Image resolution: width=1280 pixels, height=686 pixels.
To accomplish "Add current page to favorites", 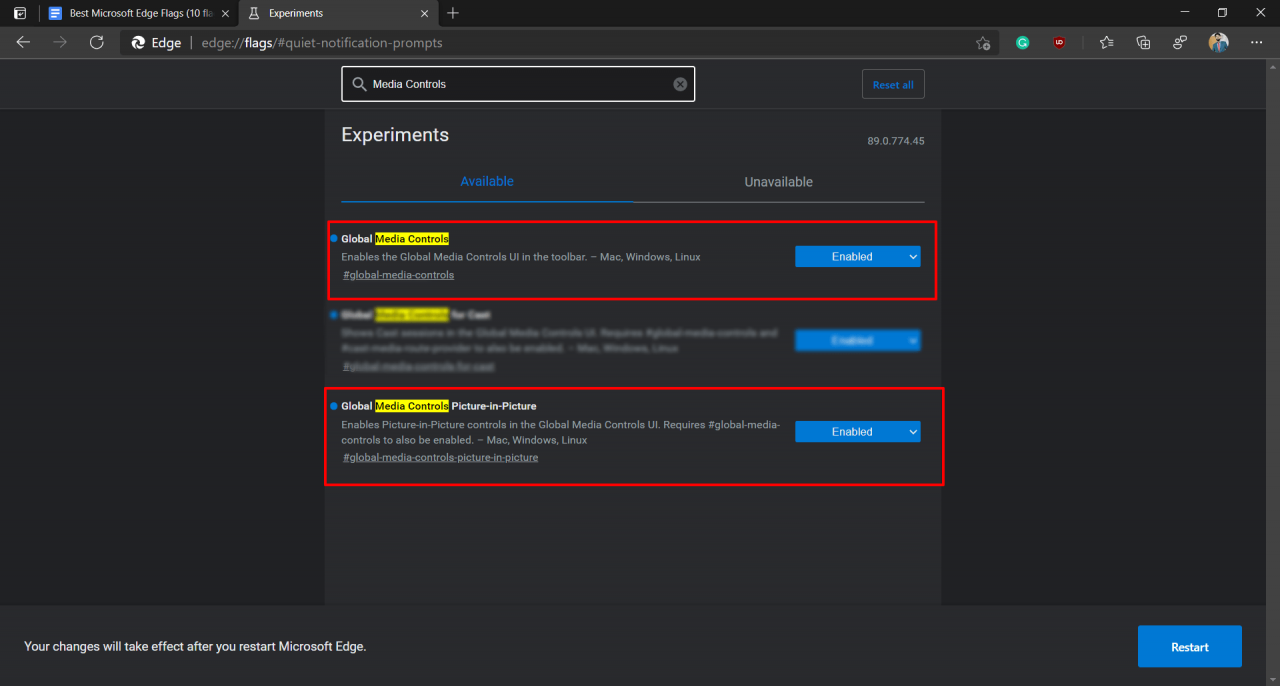I will pos(983,43).
